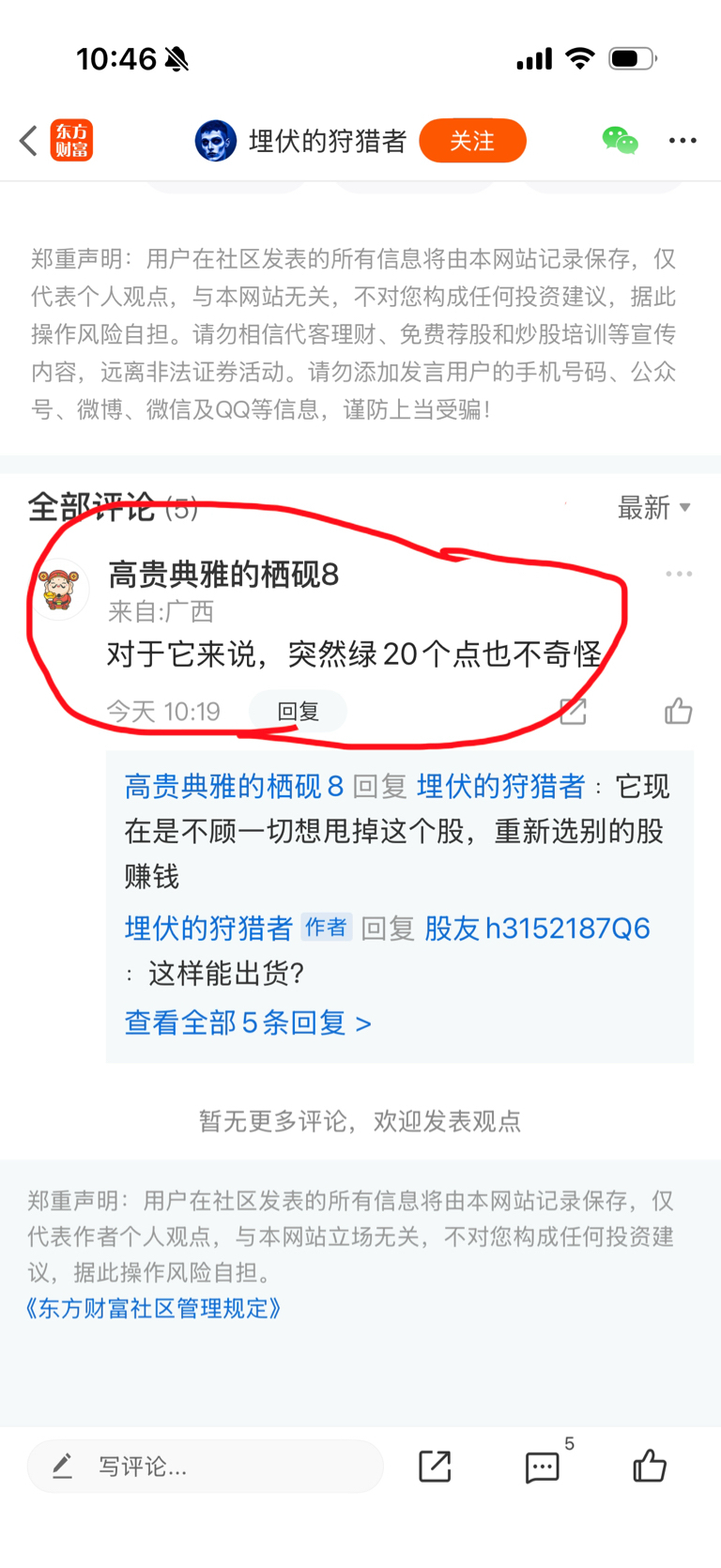This screenshot has width=721, height=1568.
Task: Tap the back arrow in header
Action: click(29, 141)
